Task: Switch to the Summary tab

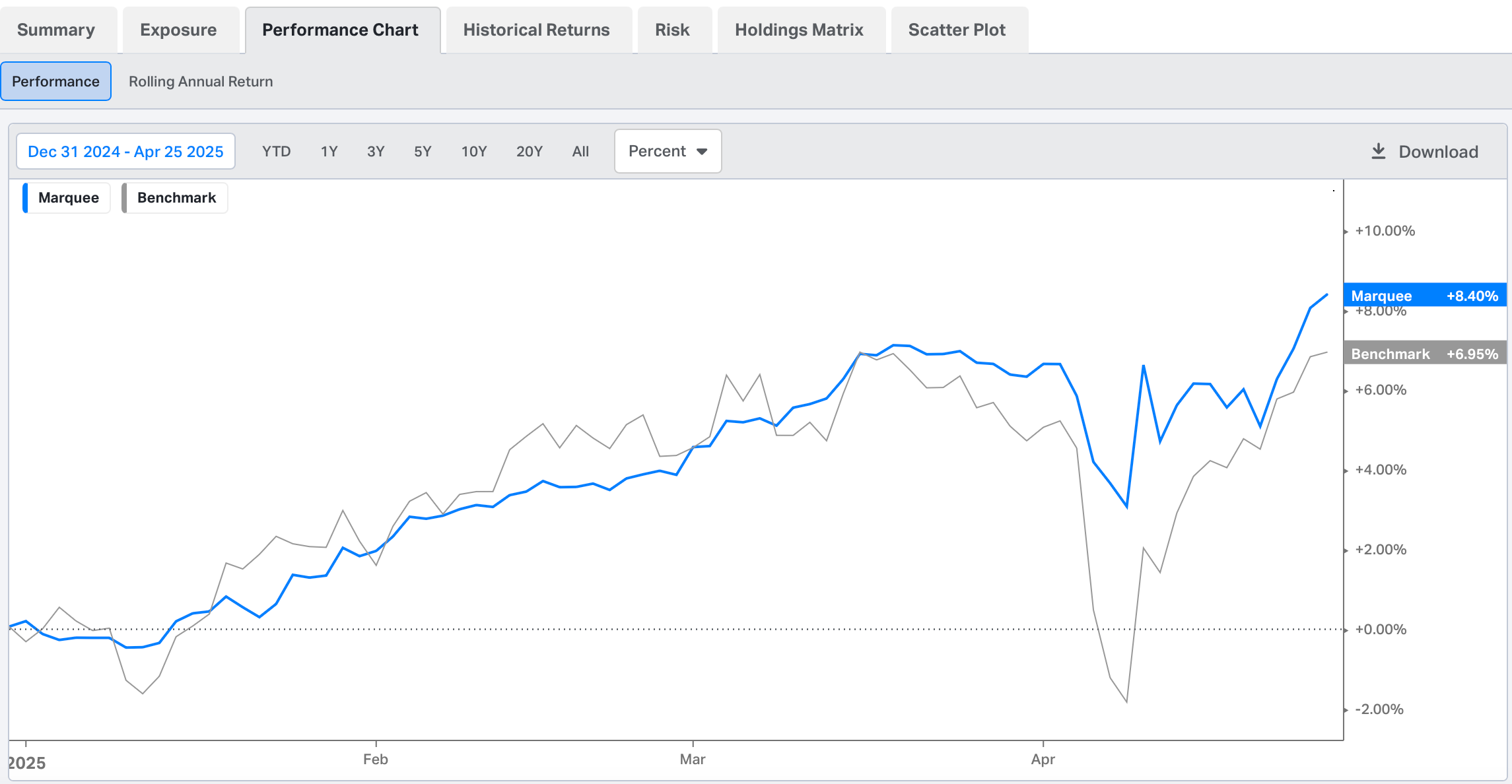Action: (x=56, y=30)
